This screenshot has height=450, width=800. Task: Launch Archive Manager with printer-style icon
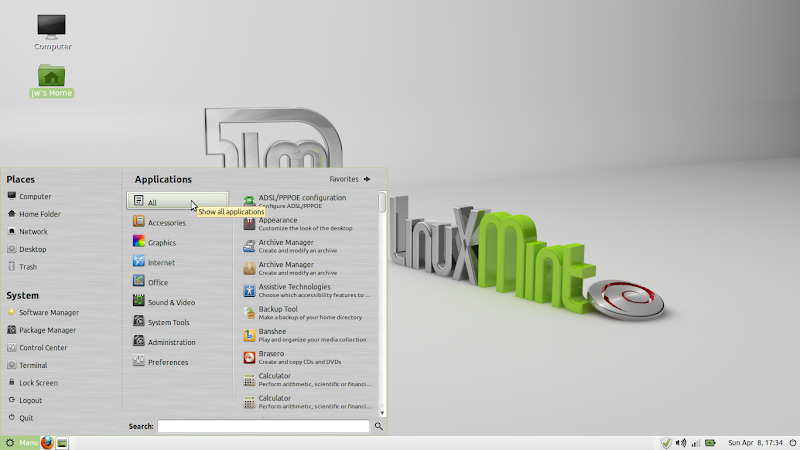[x=308, y=246]
